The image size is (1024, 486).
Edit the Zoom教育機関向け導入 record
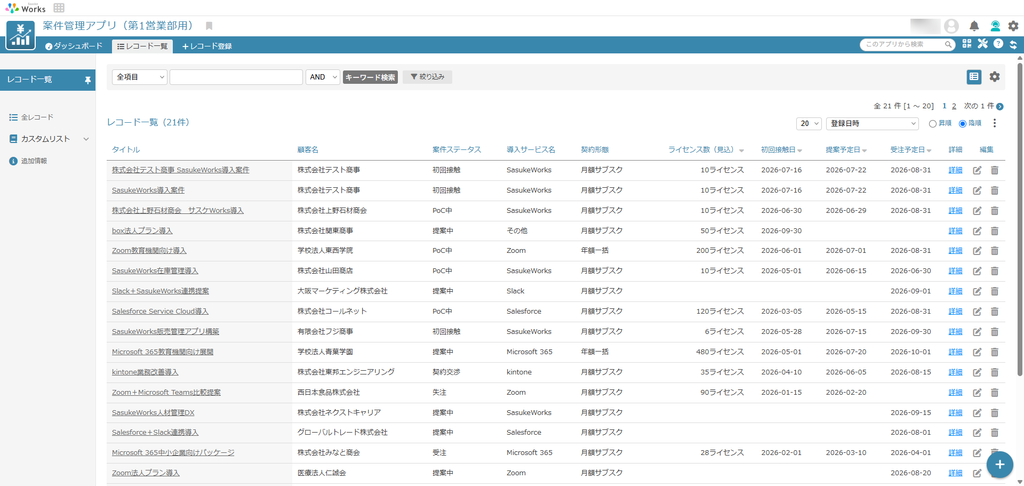tap(977, 251)
